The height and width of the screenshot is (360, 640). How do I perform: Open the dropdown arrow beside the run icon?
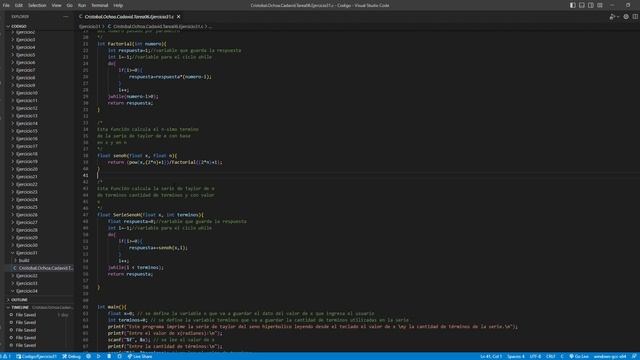point(618,17)
